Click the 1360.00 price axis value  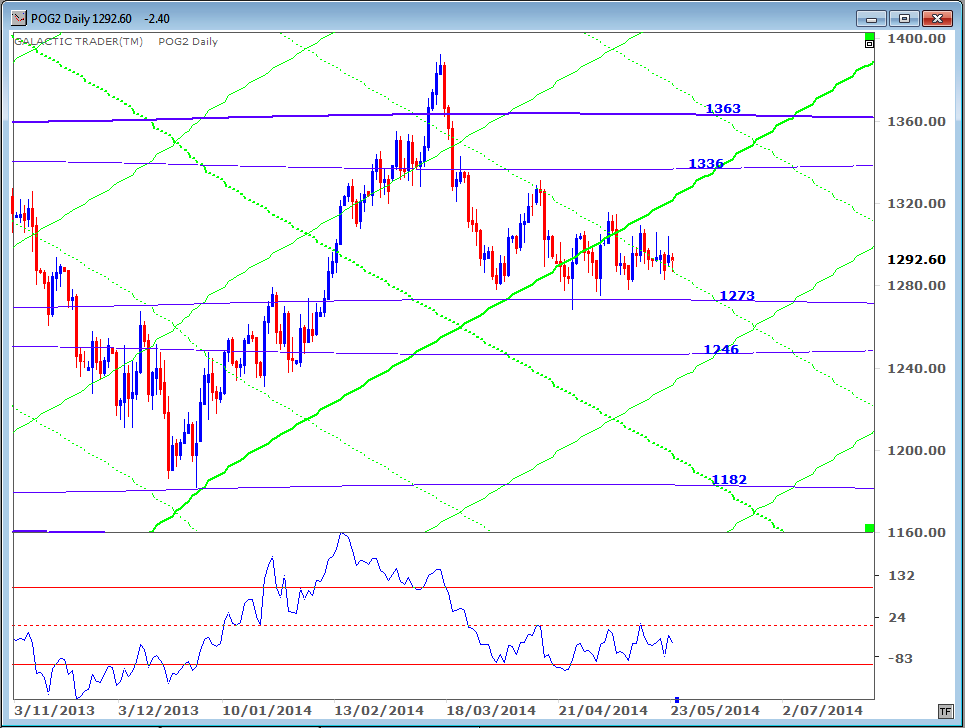916,121
